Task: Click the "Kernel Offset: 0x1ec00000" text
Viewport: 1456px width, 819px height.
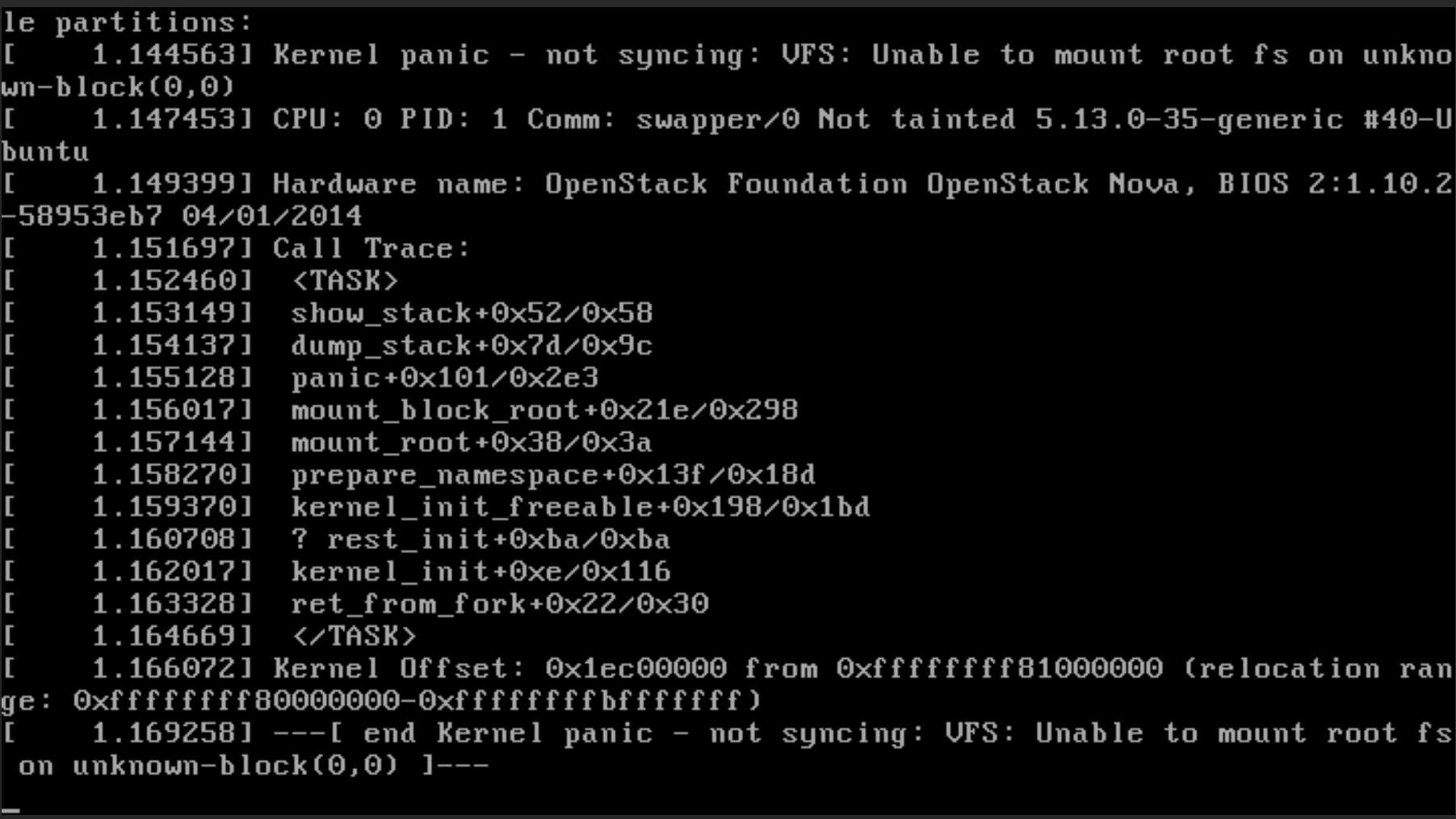Action: point(499,669)
